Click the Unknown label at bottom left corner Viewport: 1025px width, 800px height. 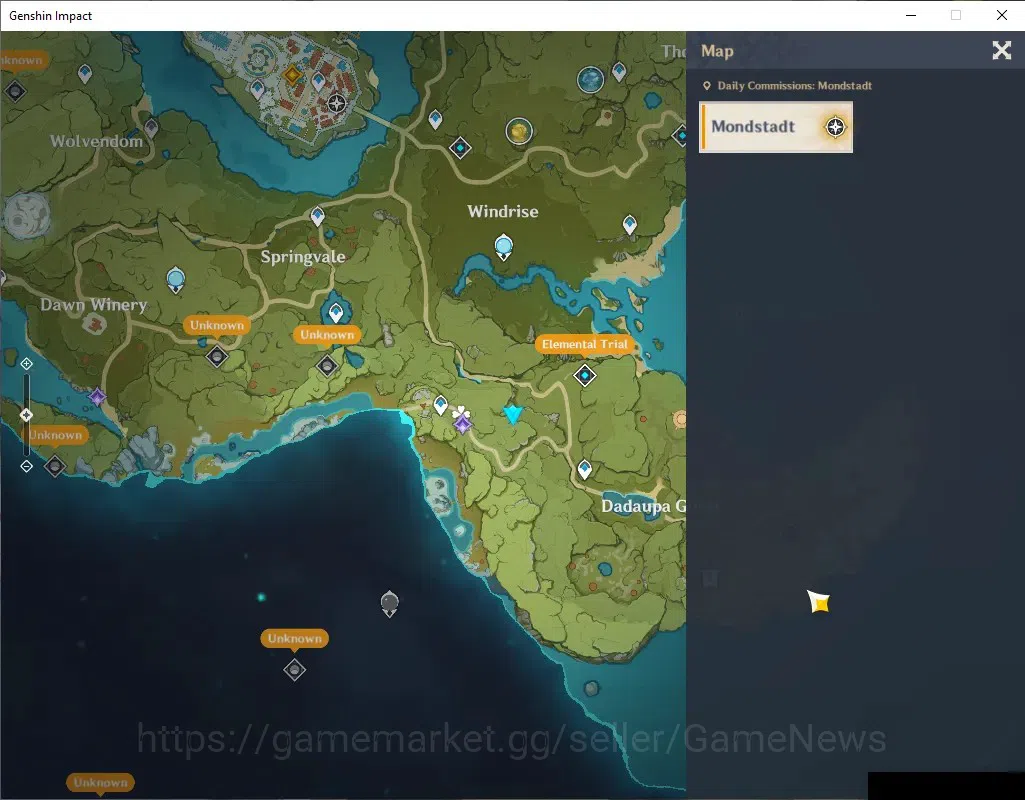click(x=101, y=782)
